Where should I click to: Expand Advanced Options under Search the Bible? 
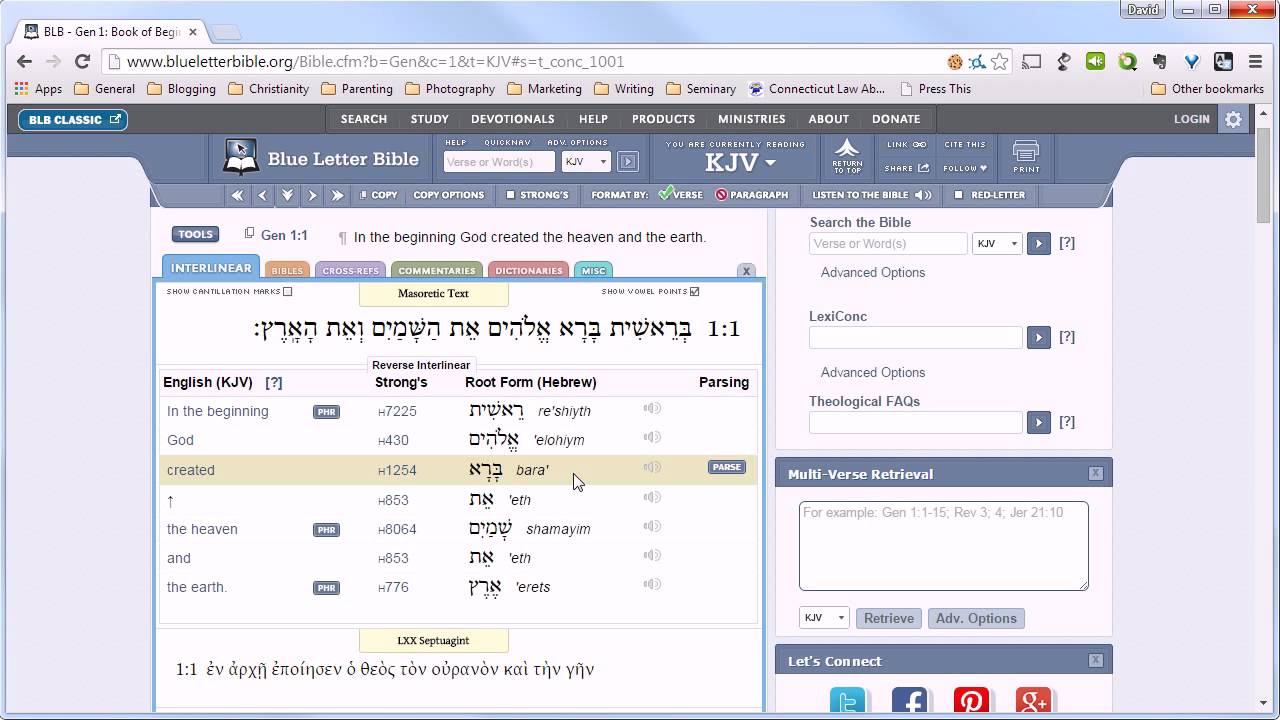[x=873, y=272]
